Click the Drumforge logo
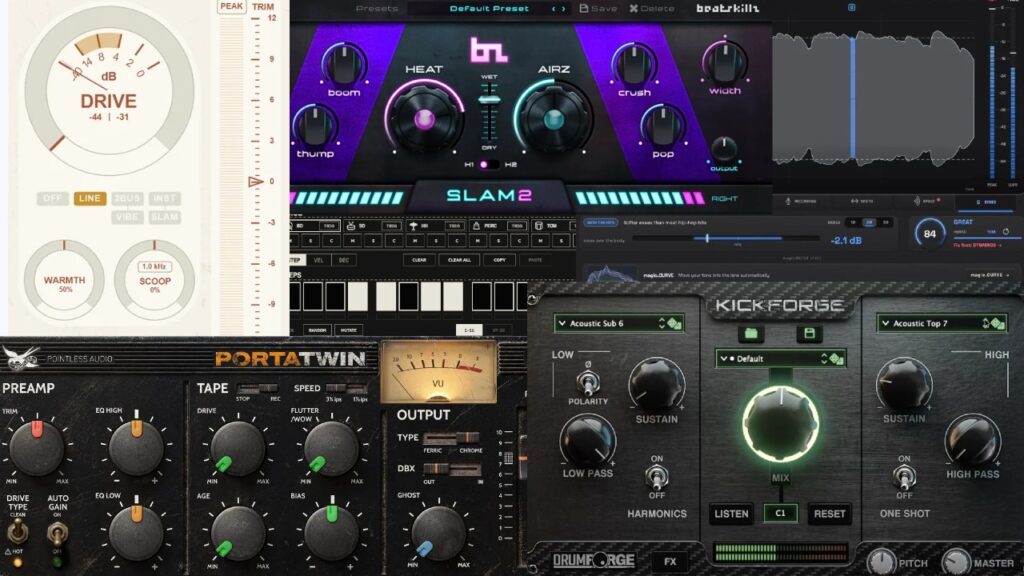The width and height of the screenshot is (1024, 576). coord(594,560)
